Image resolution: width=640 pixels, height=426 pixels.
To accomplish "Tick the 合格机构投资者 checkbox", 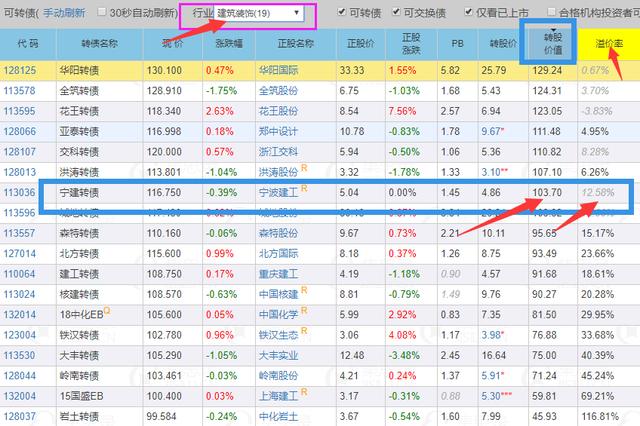I will click(551, 12).
